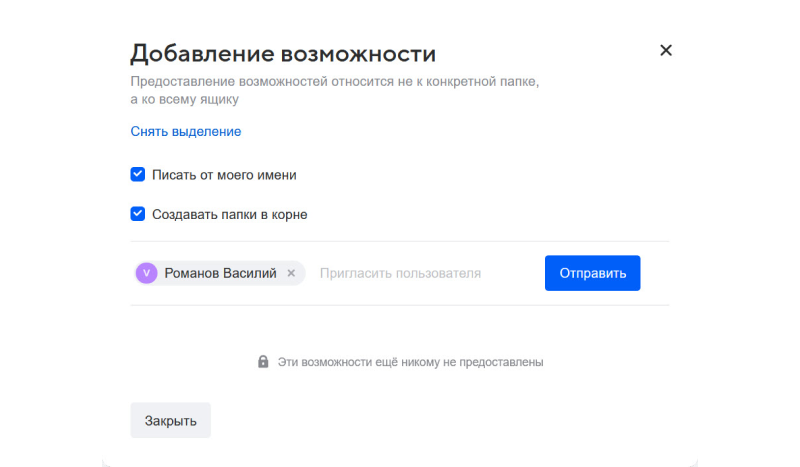The image size is (800, 467).
Task: Click the 'Писать от моего имени' label text
Action: click(224, 175)
